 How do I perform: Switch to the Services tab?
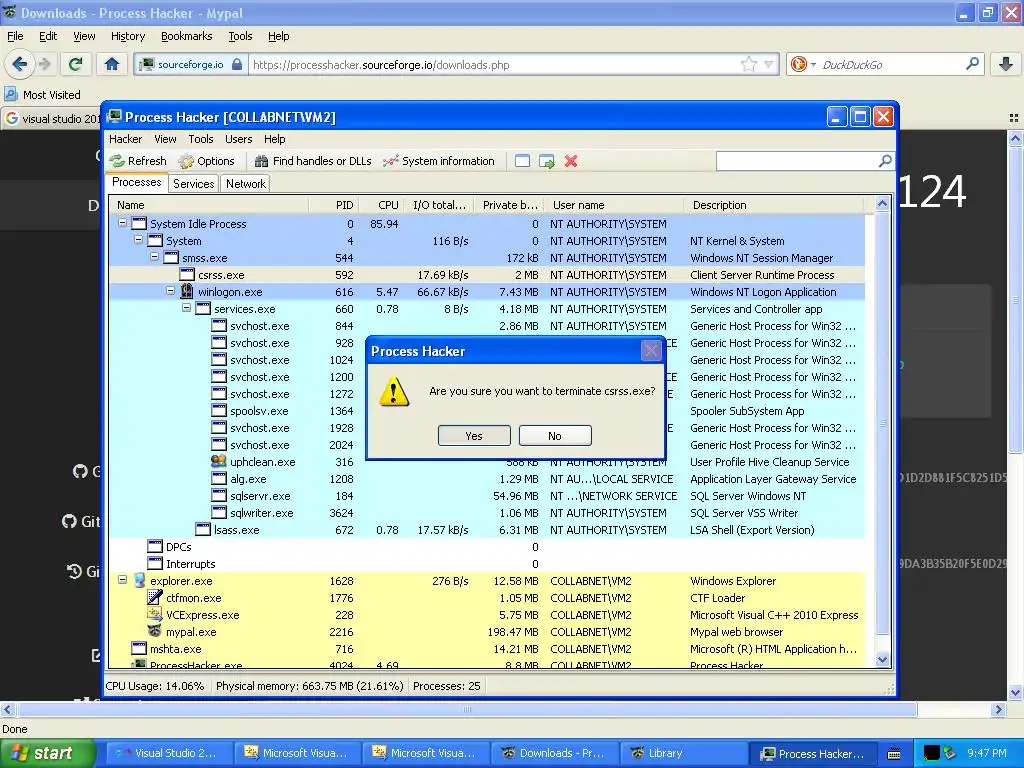point(193,184)
